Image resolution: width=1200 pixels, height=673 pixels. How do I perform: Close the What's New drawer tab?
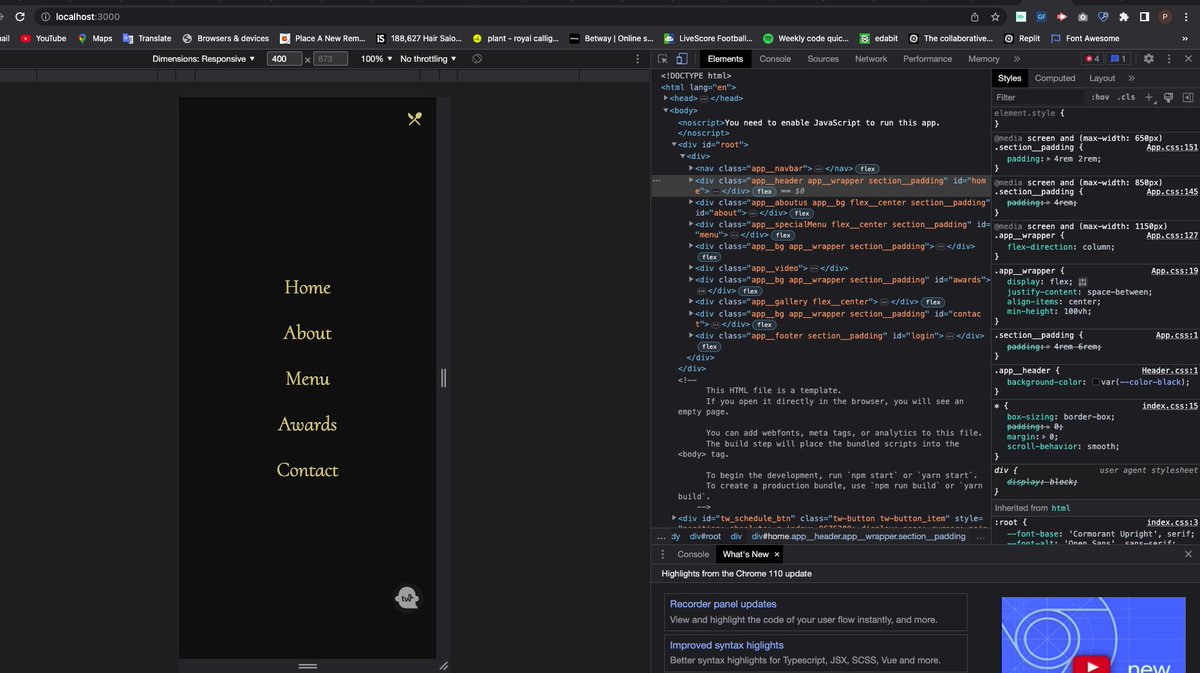pyautogui.click(x=777, y=554)
